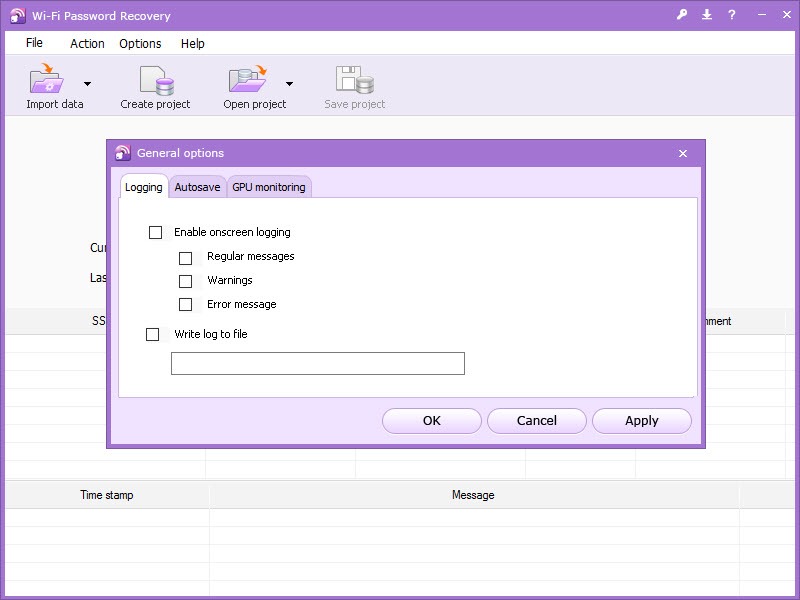Viewport: 800px width, 600px height.
Task: Click the Wi-Fi Password Recovery app logo
Action: 17,16
